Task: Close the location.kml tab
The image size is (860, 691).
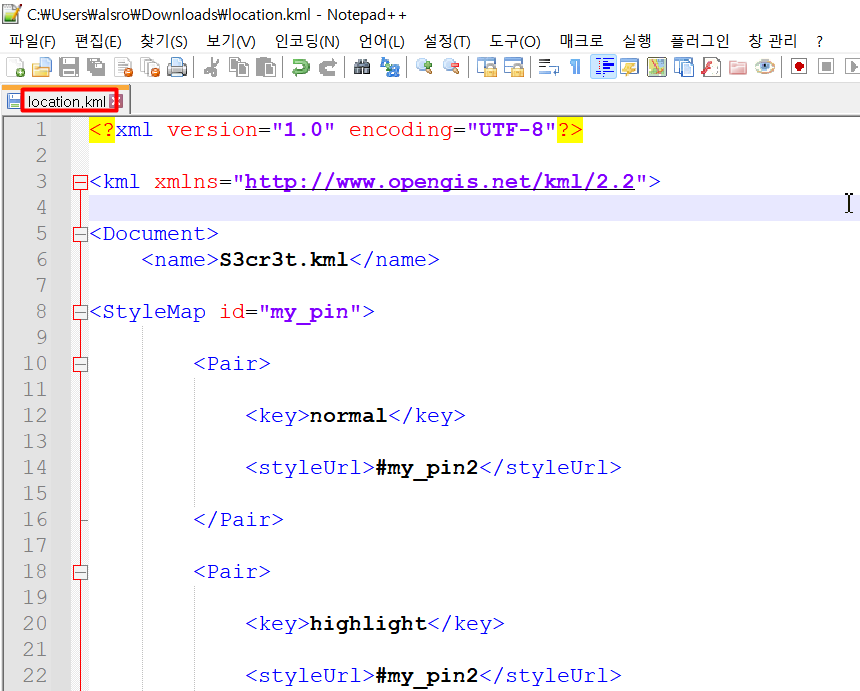Action: (x=116, y=101)
